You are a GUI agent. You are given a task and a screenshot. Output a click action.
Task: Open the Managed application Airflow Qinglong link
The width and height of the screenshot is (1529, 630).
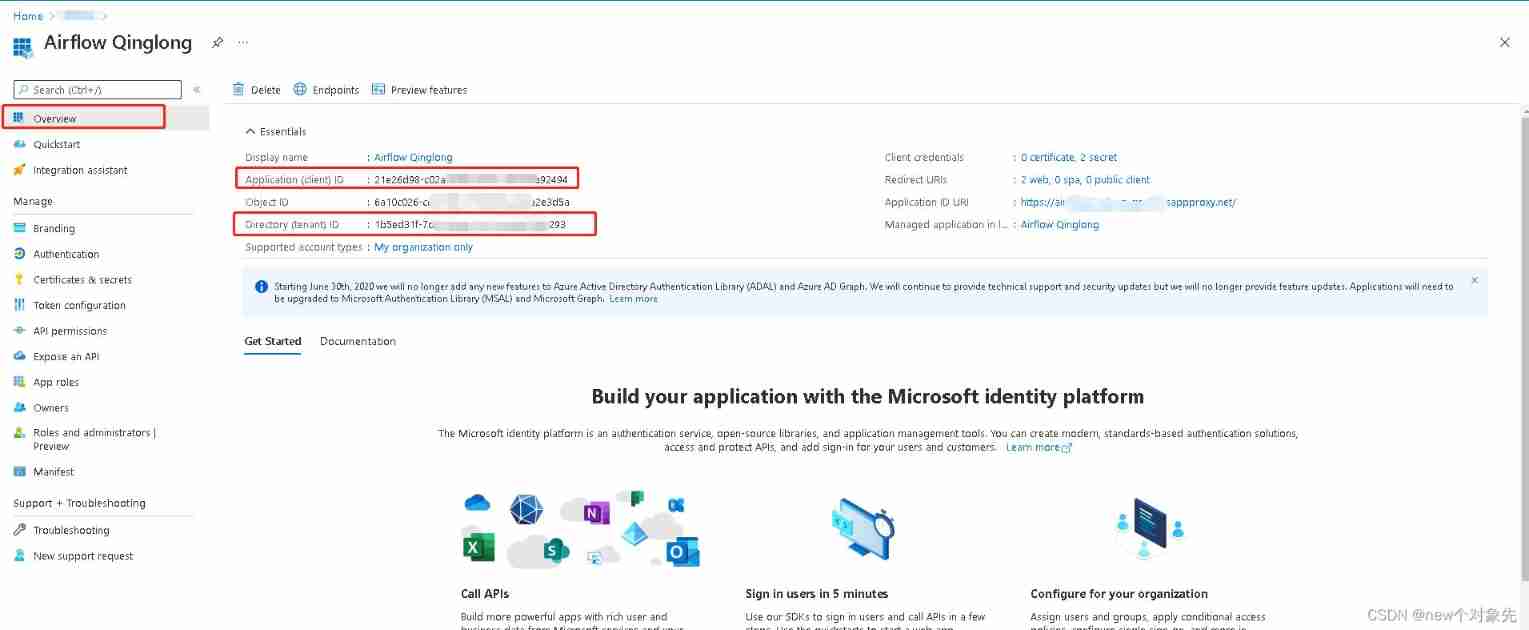click(1060, 225)
